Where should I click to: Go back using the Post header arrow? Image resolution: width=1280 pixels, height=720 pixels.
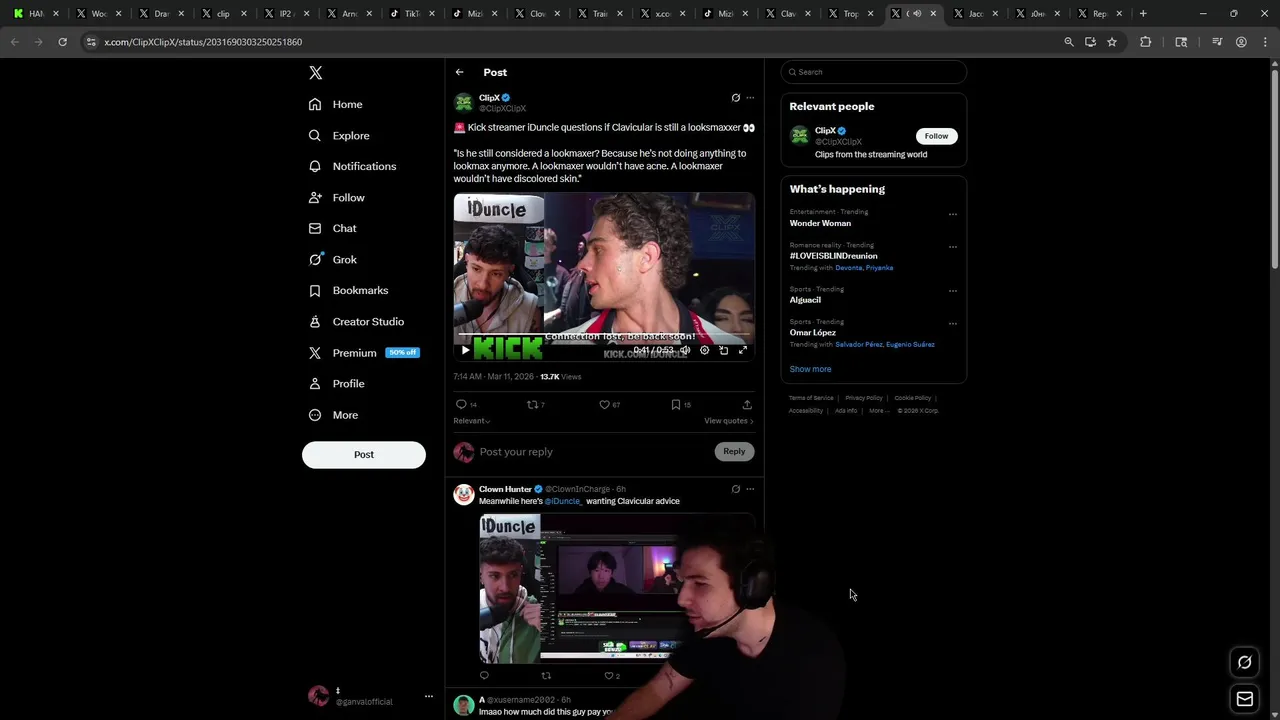coord(459,72)
